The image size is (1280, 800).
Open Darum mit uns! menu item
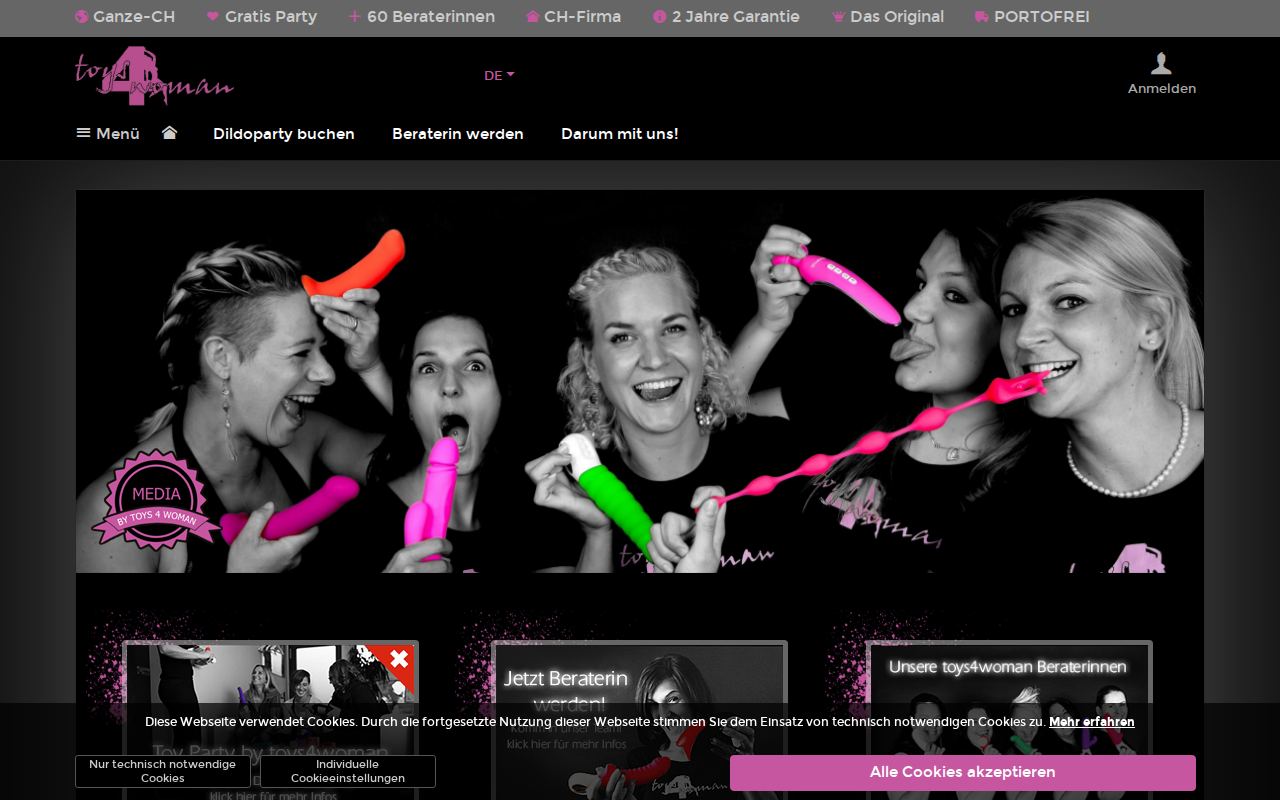[620, 133]
